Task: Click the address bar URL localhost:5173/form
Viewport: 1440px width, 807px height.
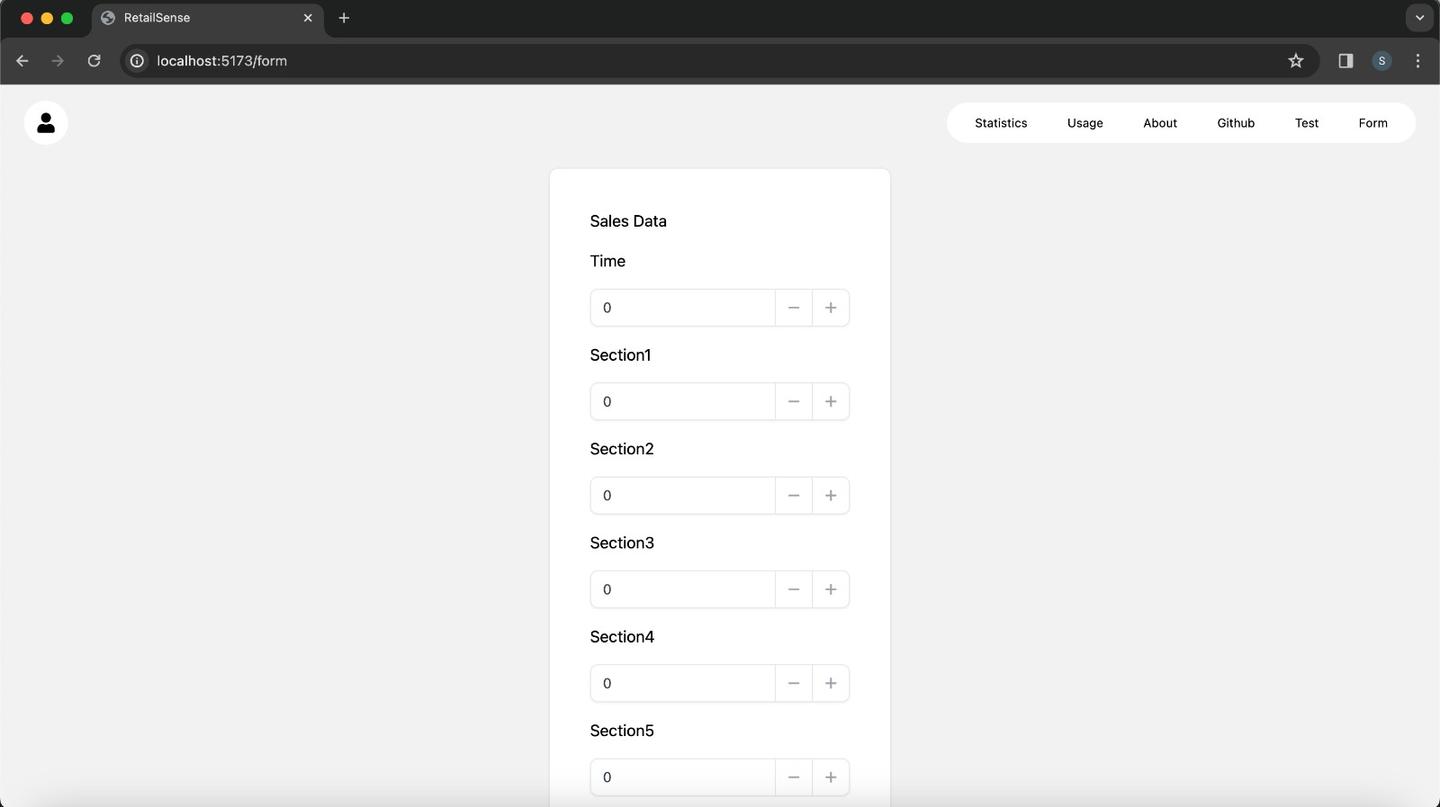Action: (222, 61)
